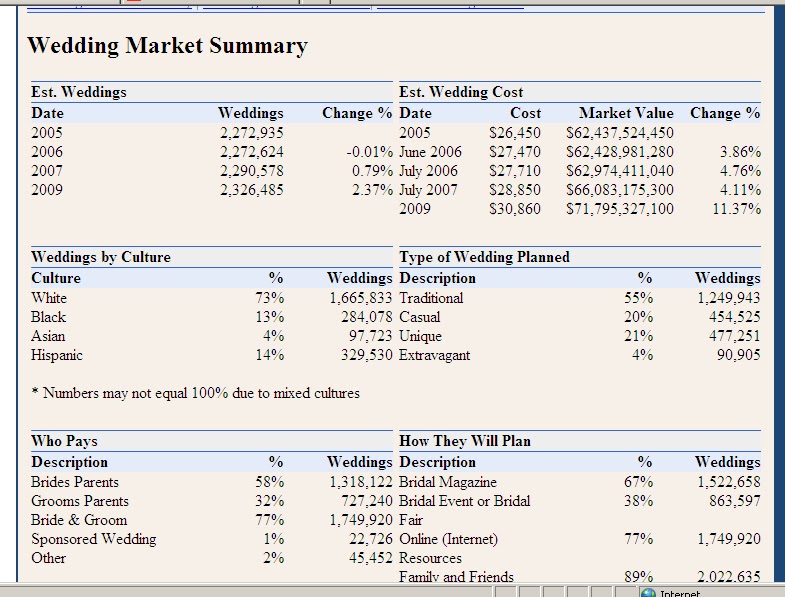The height and width of the screenshot is (597, 785).
Task: Select the Traditional wedding type row
Action: [x=431, y=298]
